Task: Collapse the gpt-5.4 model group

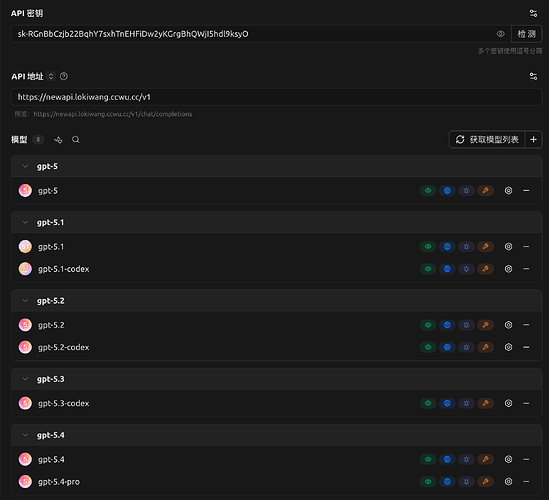Action: tap(25, 435)
